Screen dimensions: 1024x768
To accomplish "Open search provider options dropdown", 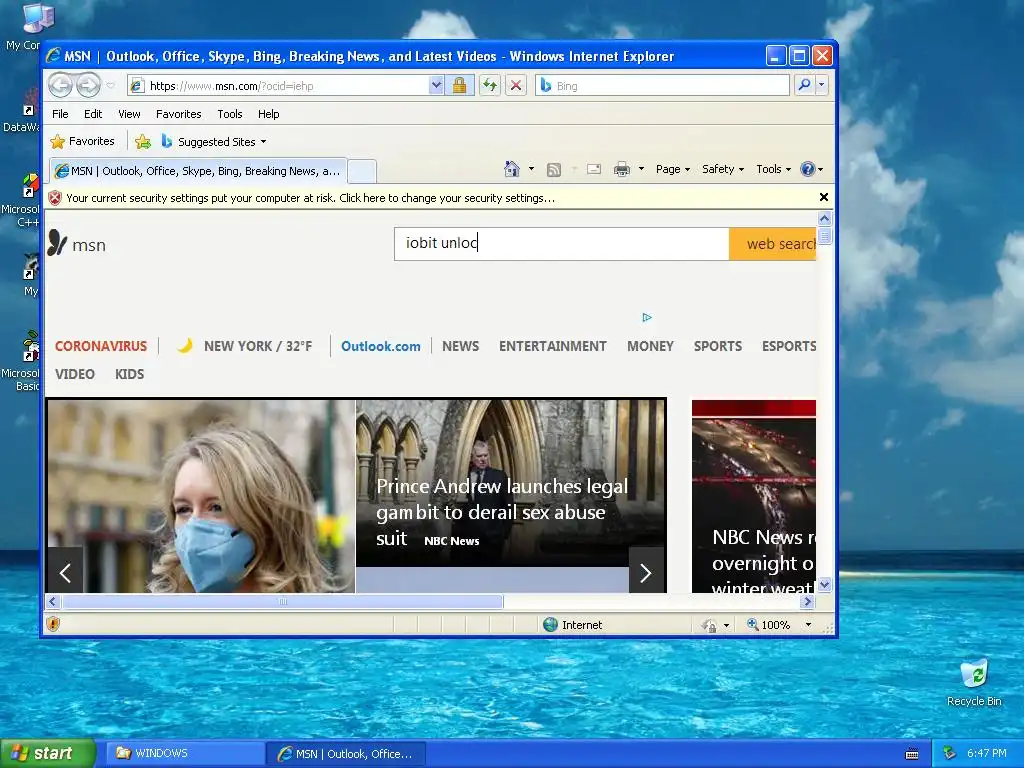I will coord(822,85).
